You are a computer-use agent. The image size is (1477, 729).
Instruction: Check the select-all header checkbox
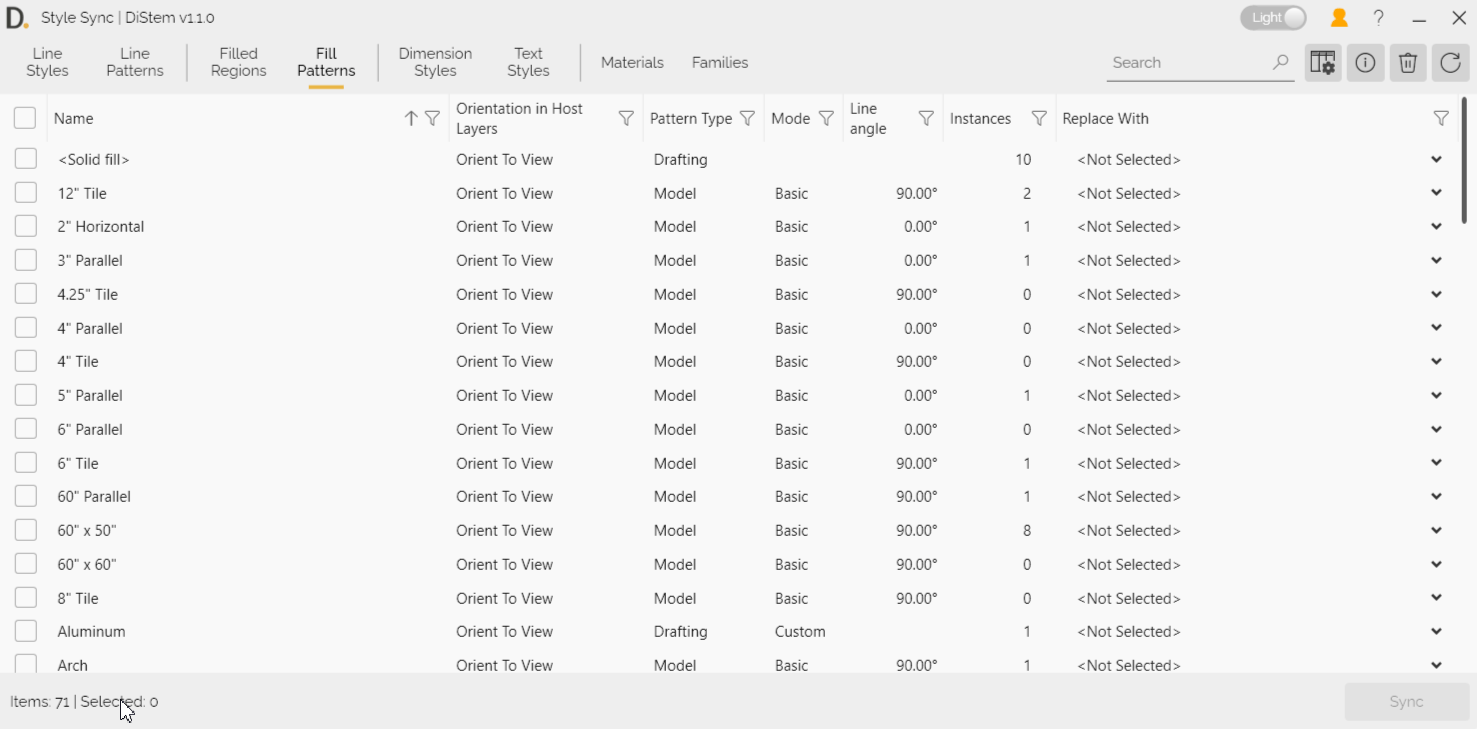coord(25,118)
